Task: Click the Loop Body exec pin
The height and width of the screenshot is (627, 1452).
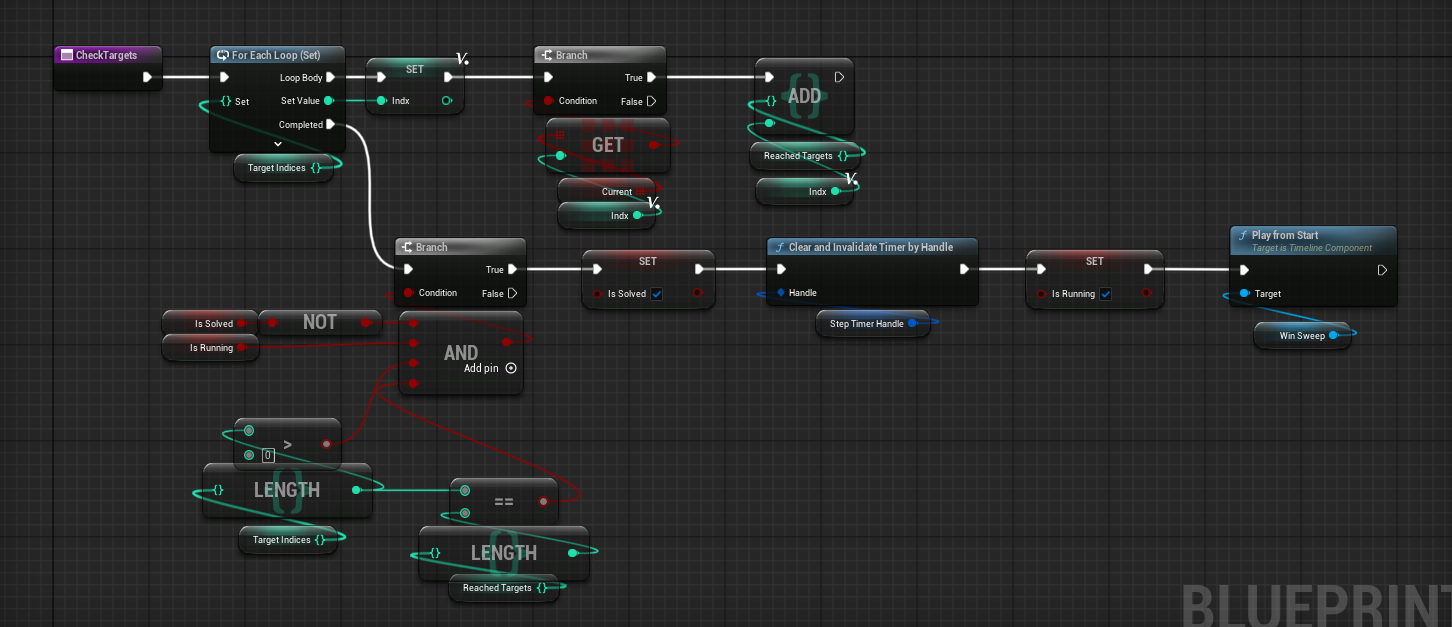Action: pyautogui.click(x=331, y=77)
